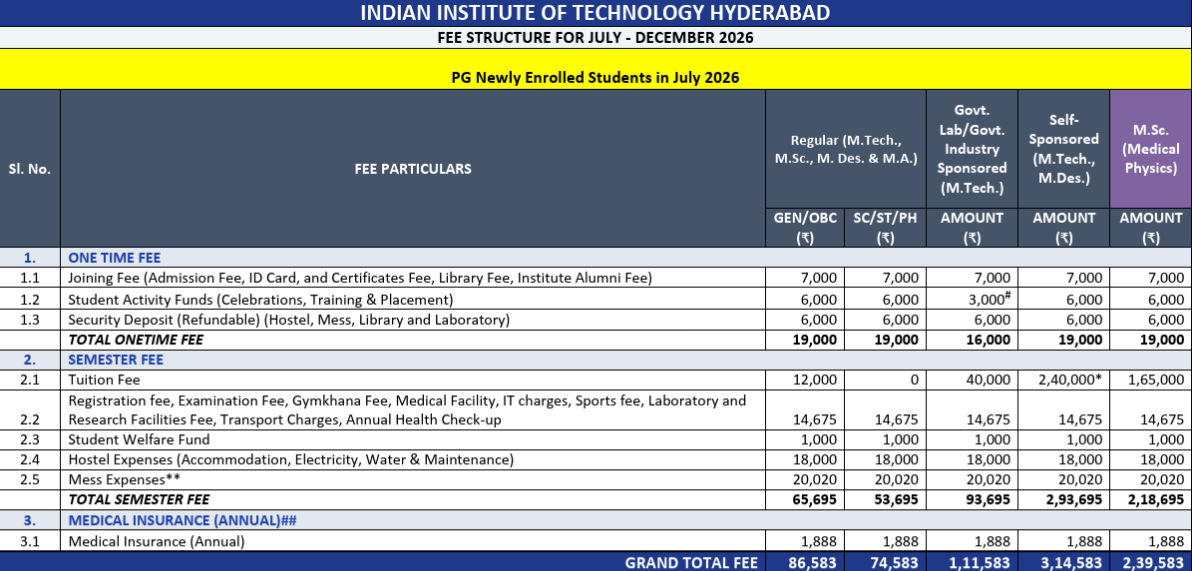Select the 'GRAND TOTAL FEE' label
Viewport: 1192px width, 571px height.
coord(691,563)
